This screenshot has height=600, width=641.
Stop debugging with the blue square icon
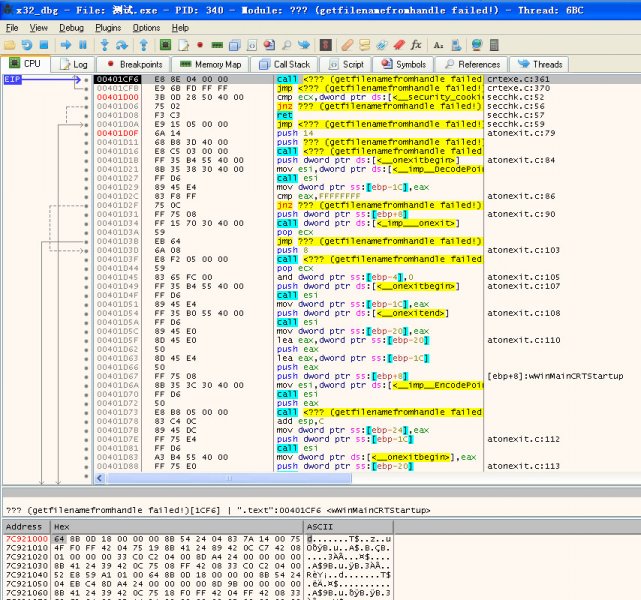tap(44, 45)
